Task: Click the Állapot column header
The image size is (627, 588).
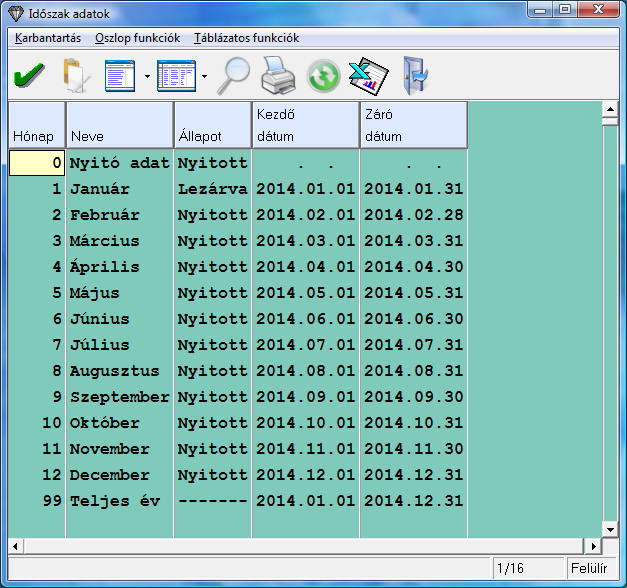Action: click(212, 125)
